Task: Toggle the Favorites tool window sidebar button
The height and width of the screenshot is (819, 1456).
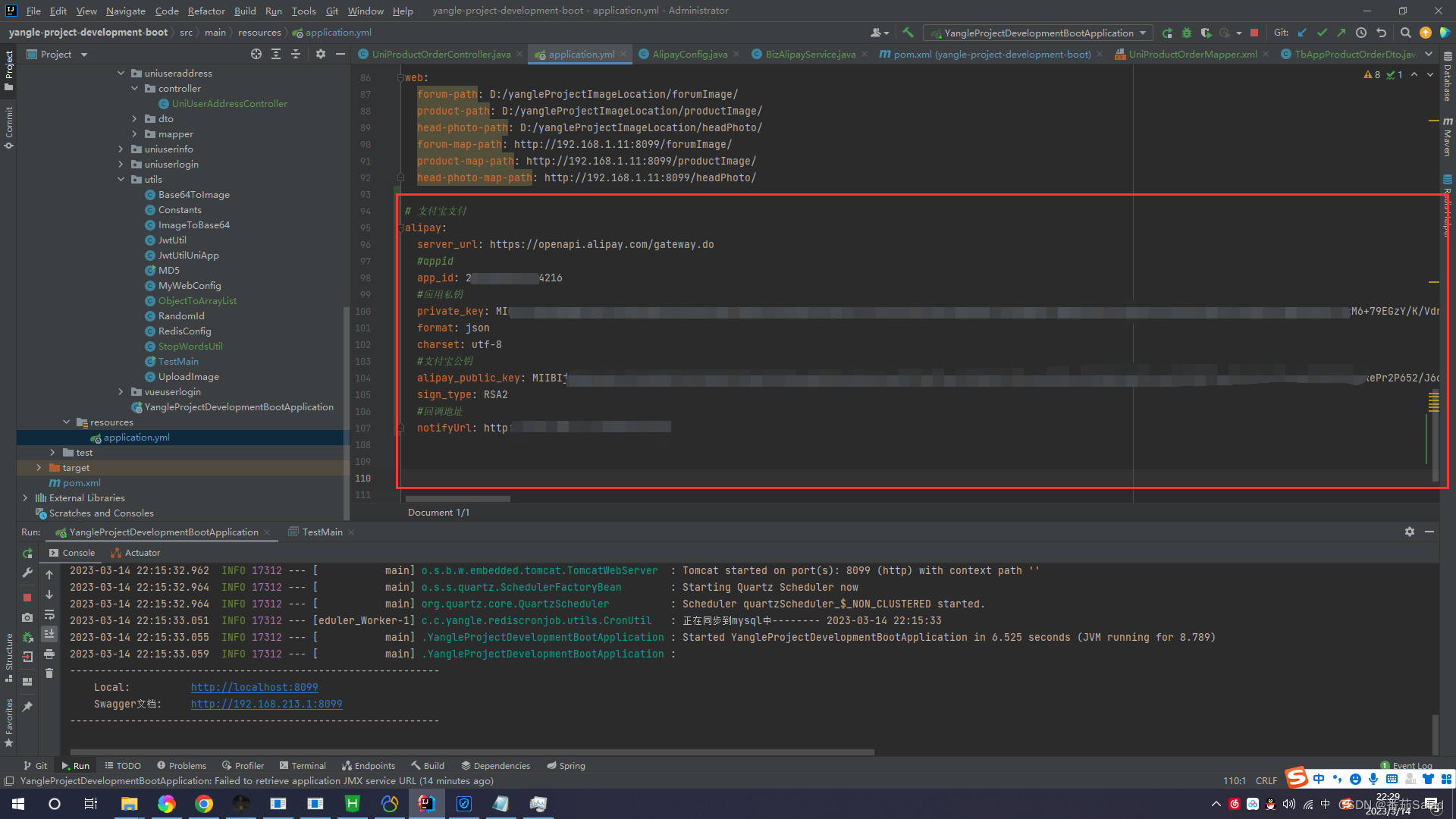Action: pos(8,723)
